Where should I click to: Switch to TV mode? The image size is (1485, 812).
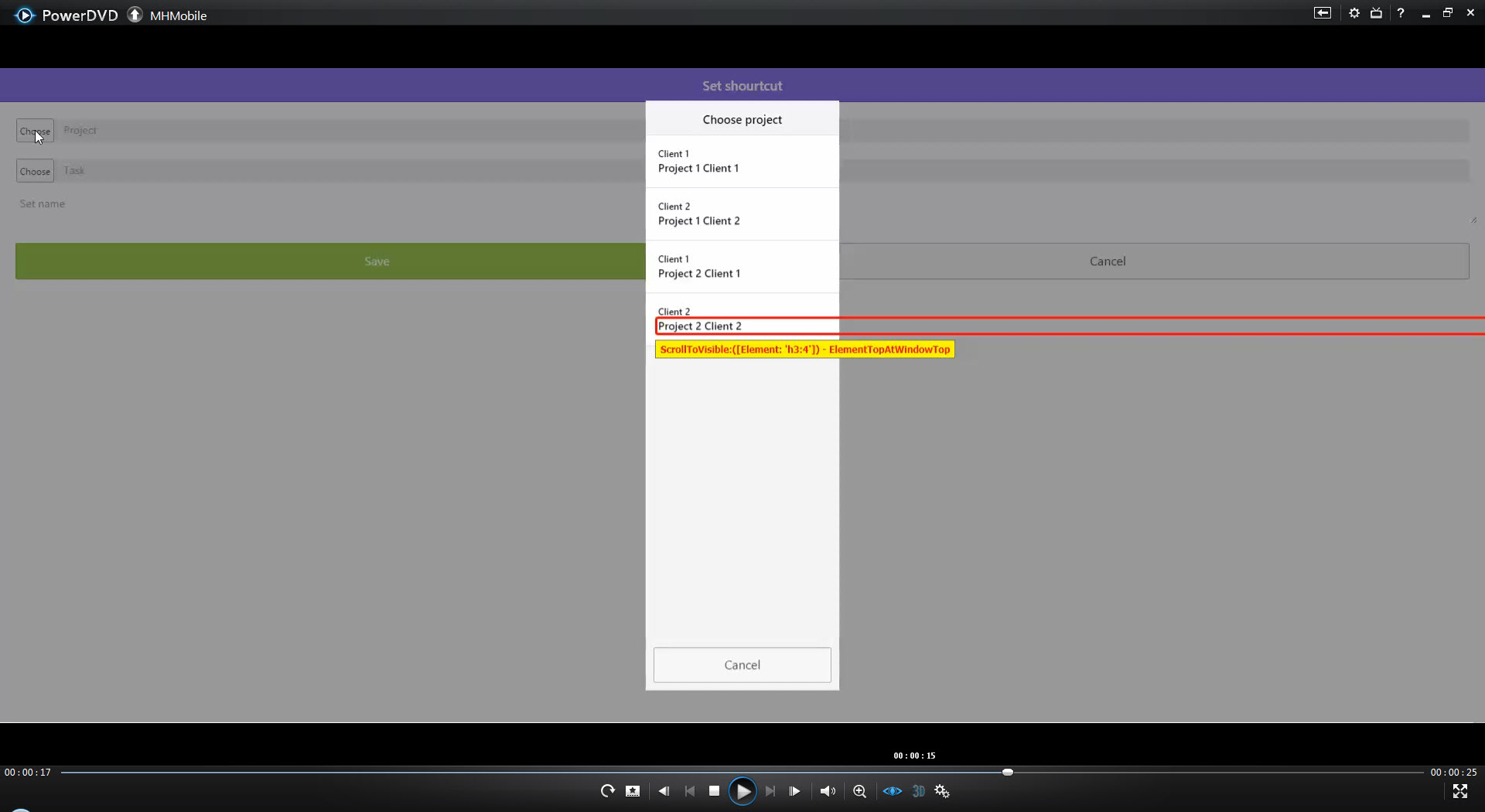(1376, 13)
